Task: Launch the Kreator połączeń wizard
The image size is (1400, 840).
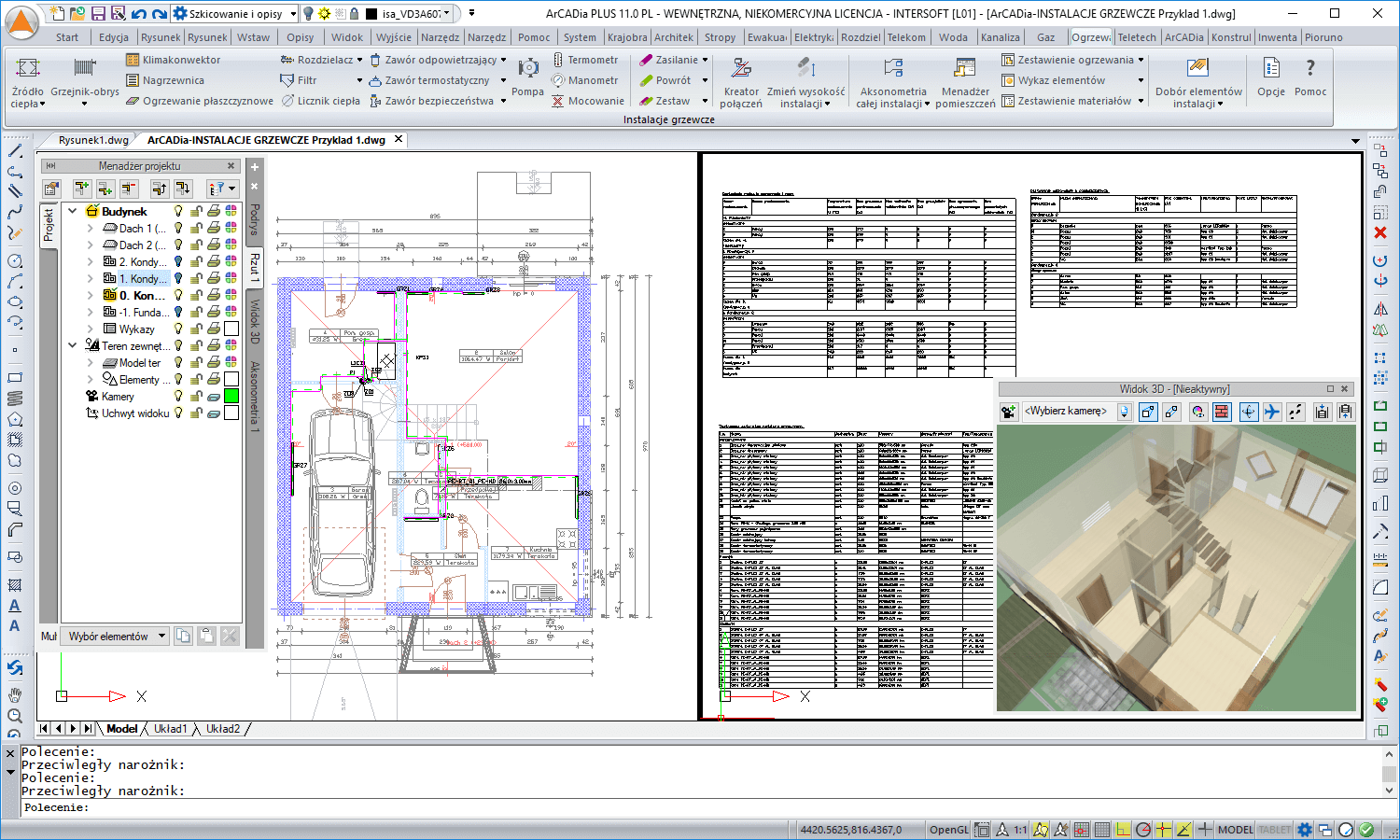Action: pyautogui.click(x=741, y=82)
